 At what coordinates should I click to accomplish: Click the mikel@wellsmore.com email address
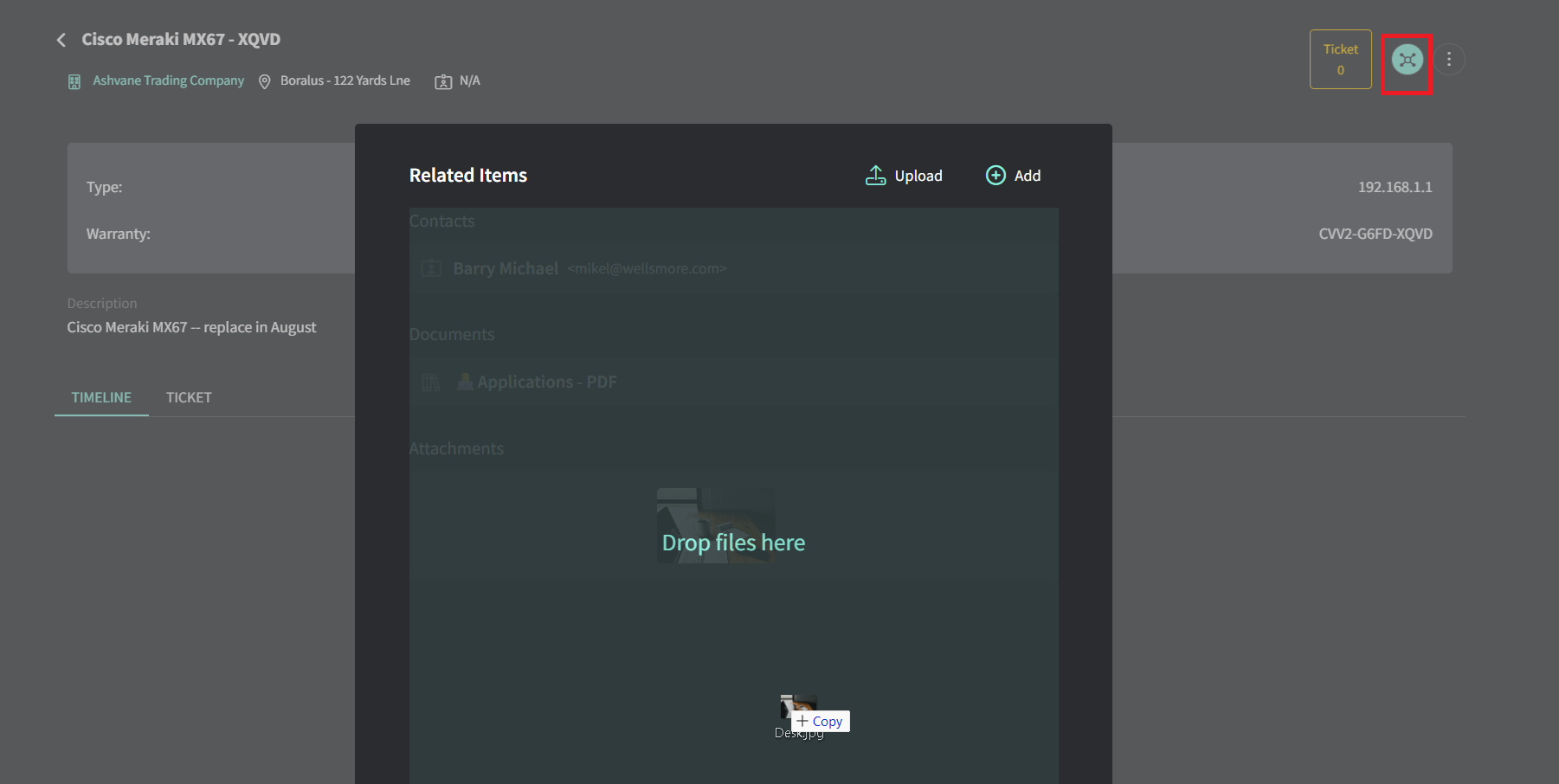pyautogui.click(x=647, y=269)
